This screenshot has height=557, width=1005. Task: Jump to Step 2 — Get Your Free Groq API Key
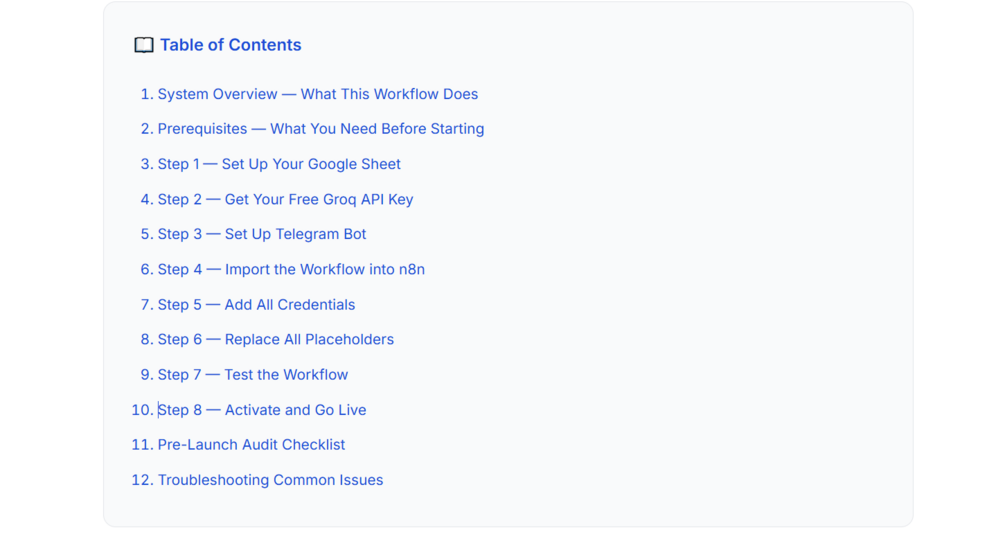tap(286, 199)
